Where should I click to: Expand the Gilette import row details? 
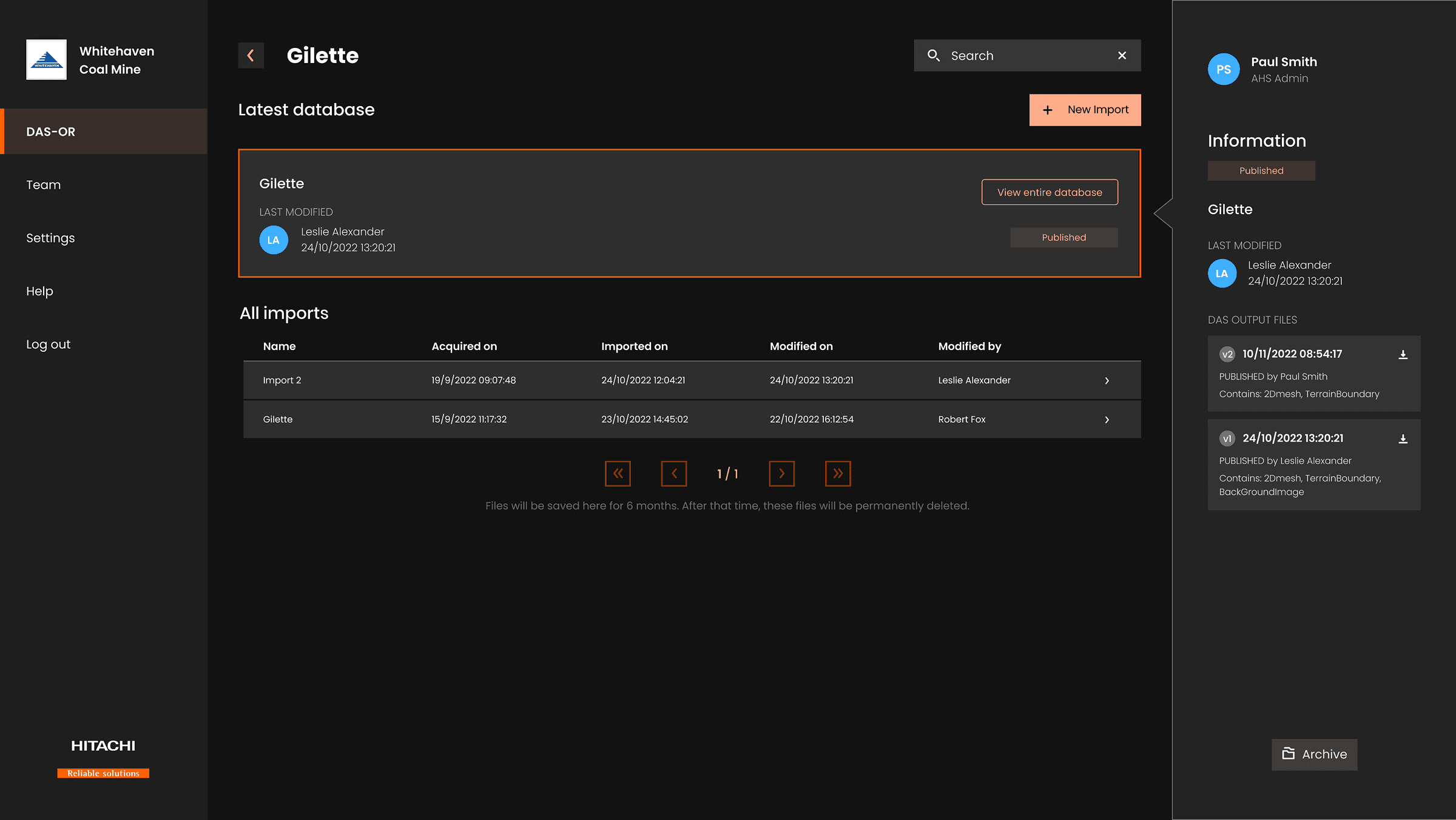coord(1107,419)
